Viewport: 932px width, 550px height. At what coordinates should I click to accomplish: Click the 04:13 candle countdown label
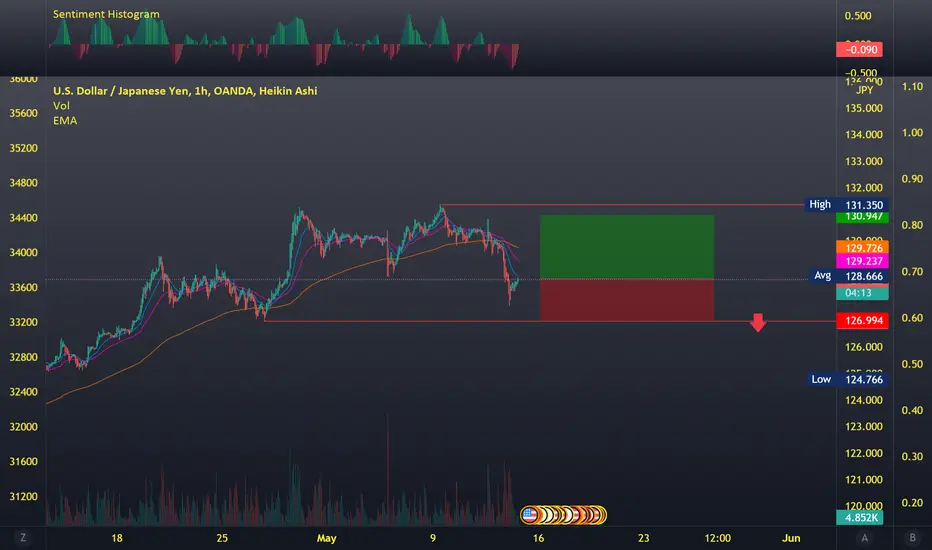[862, 293]
